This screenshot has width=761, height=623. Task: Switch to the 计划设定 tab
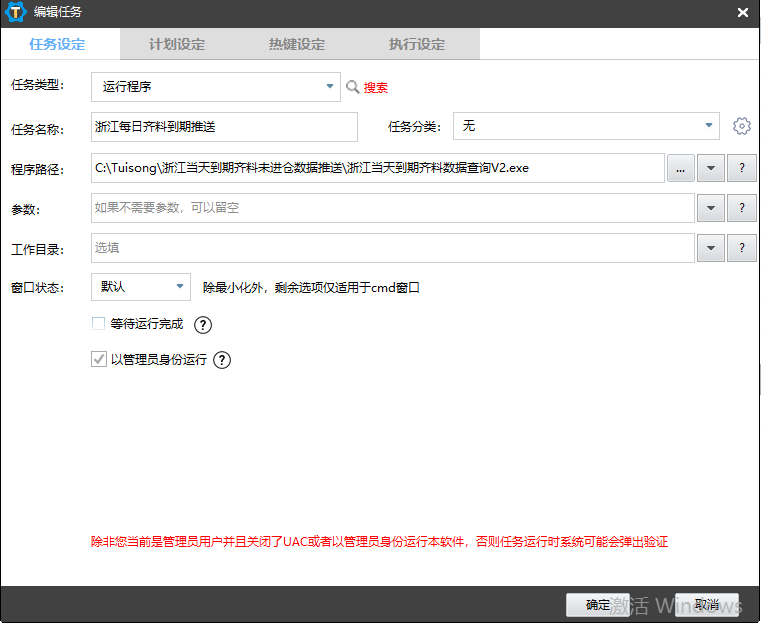[177, 44]
